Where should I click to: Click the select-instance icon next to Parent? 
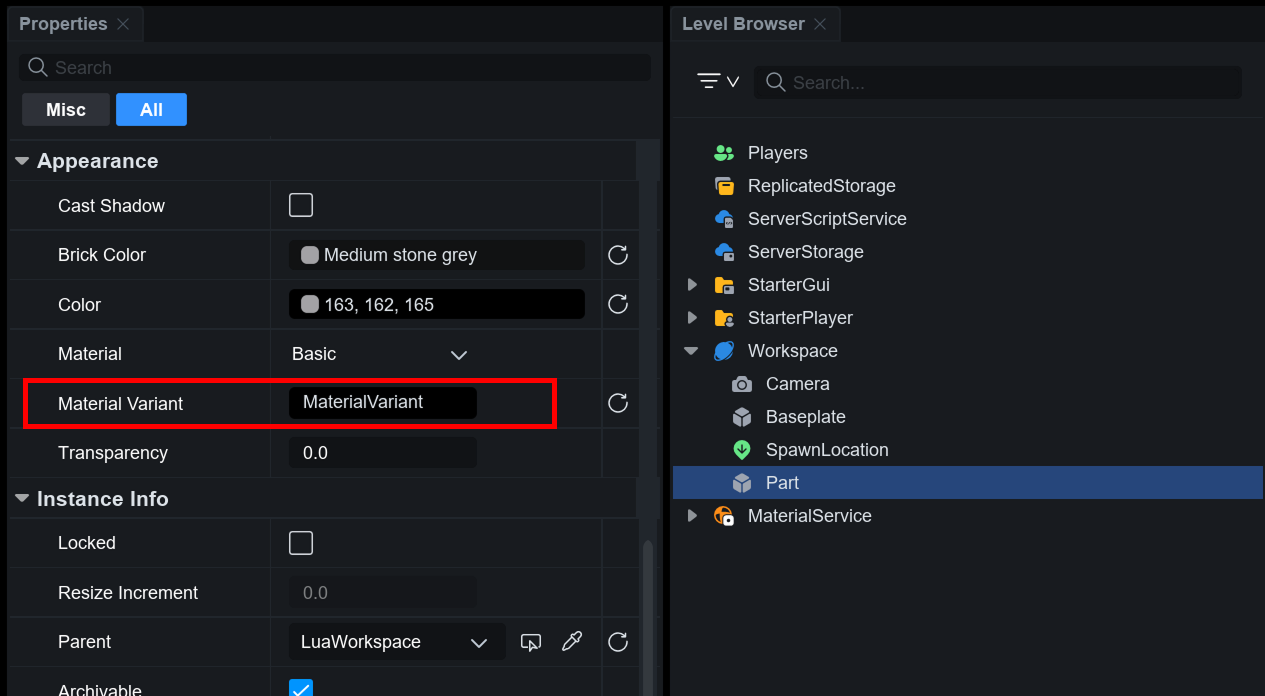(531, 642)
